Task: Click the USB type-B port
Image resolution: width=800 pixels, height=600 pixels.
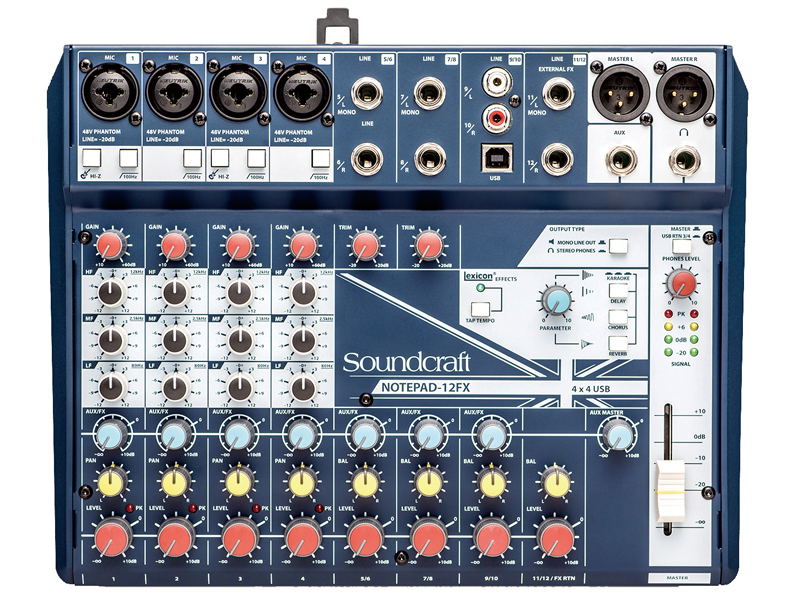Action: click(496, 159)
